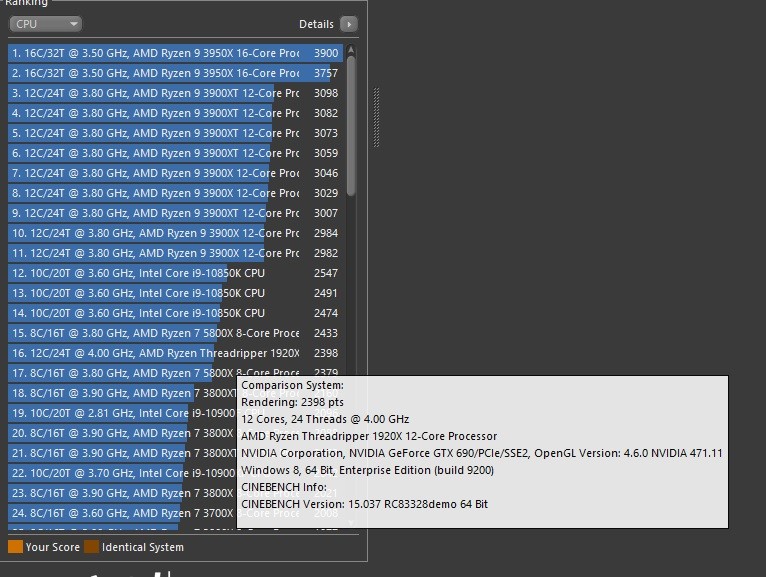Click the Details arrow button

[349, 24]
